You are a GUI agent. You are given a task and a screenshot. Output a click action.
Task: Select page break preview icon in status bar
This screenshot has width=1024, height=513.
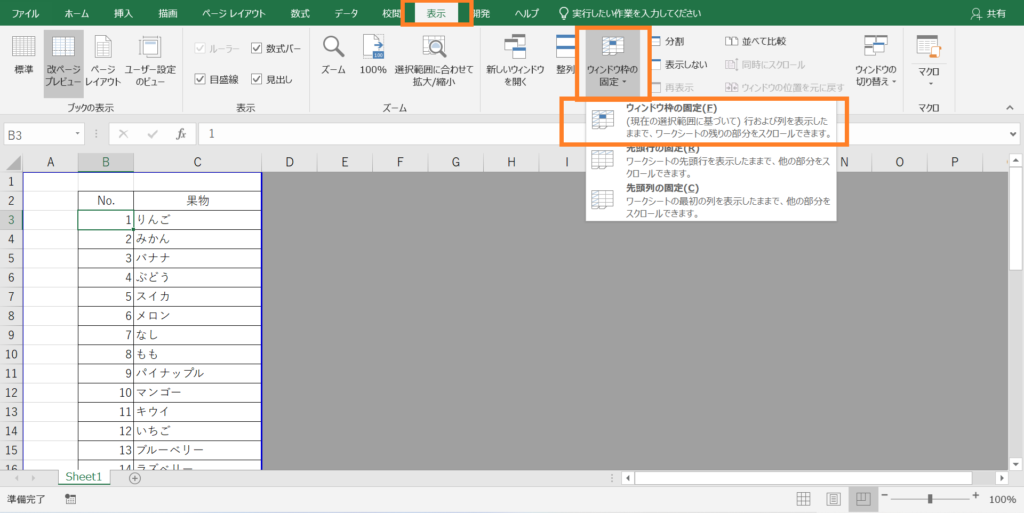tap(863, 499)
